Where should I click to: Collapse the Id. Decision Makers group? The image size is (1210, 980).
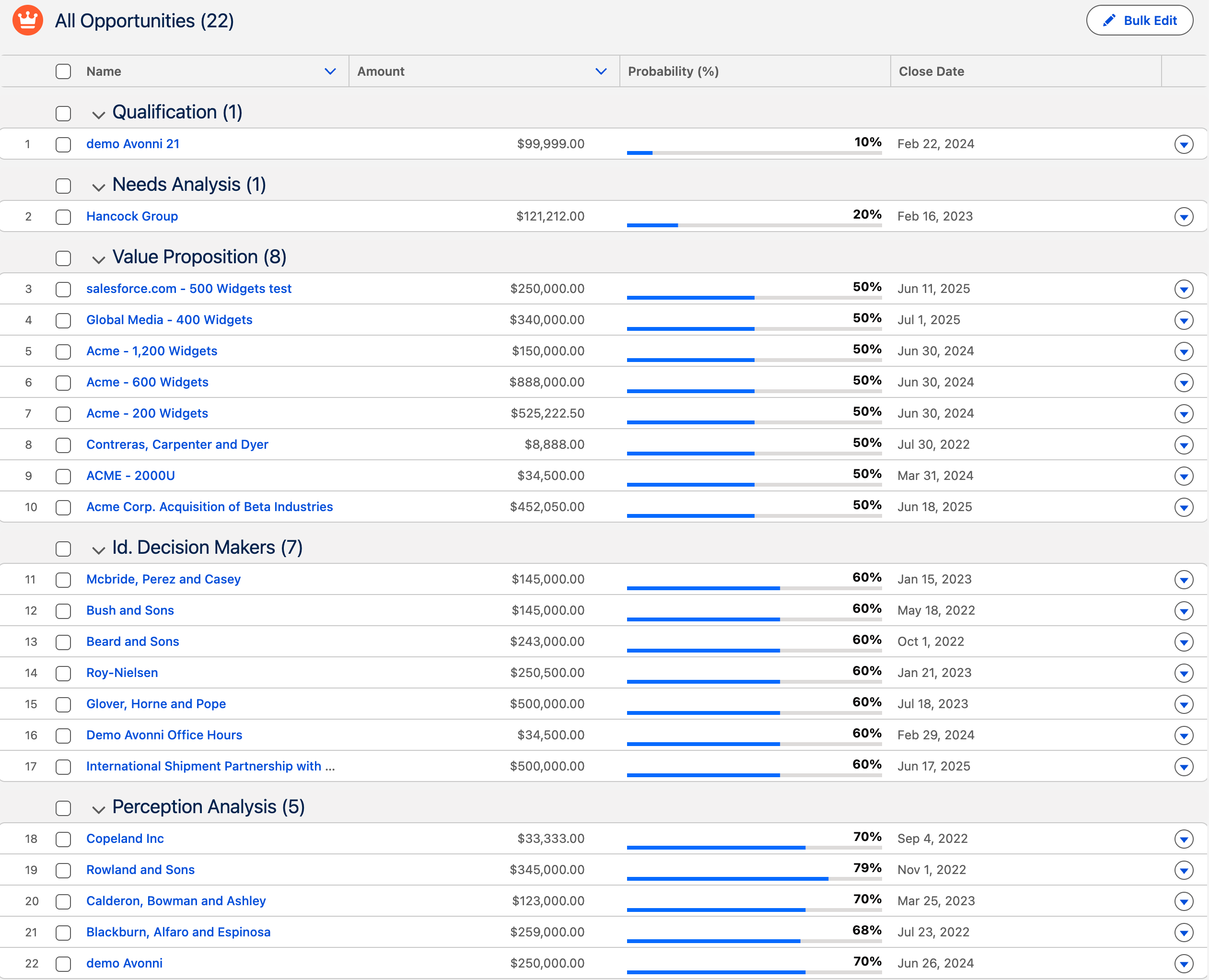coord(99,550)
